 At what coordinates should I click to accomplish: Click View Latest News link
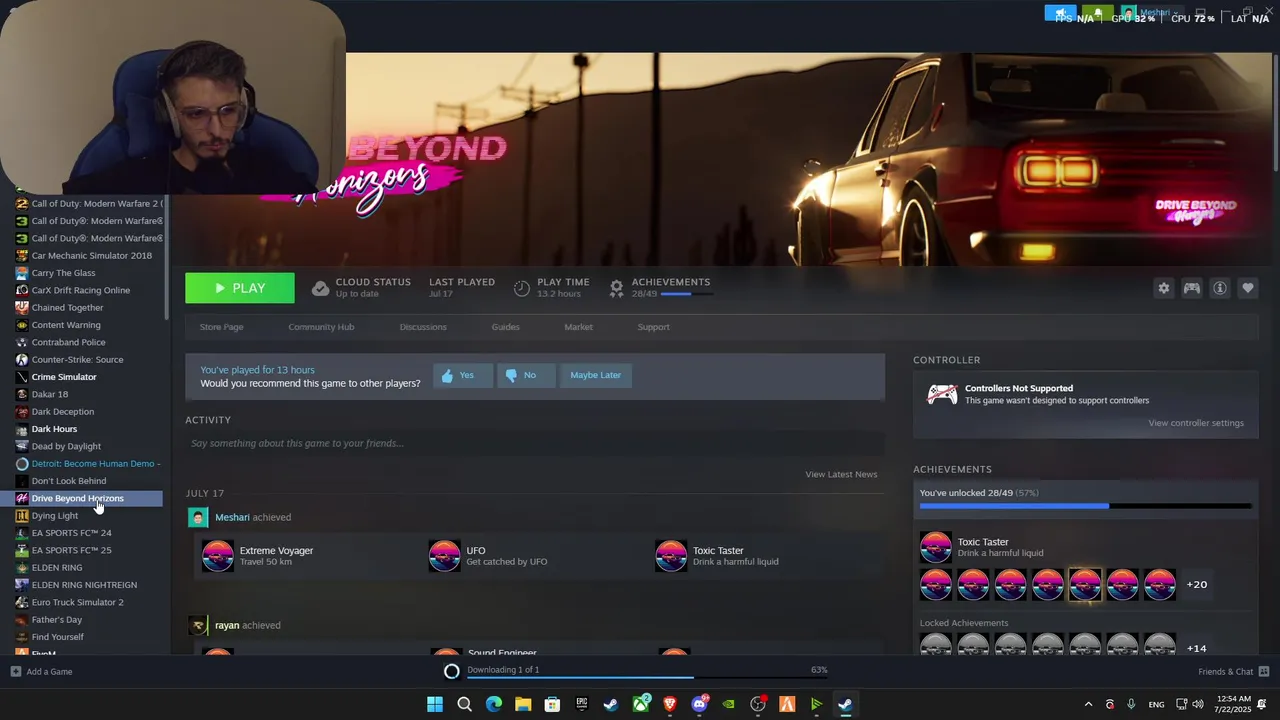tap(841, 474)
